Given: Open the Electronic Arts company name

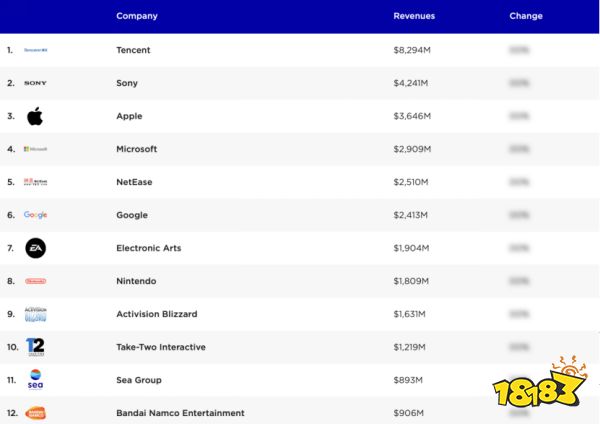Looking at the screenshot, I should click(149, 248).
